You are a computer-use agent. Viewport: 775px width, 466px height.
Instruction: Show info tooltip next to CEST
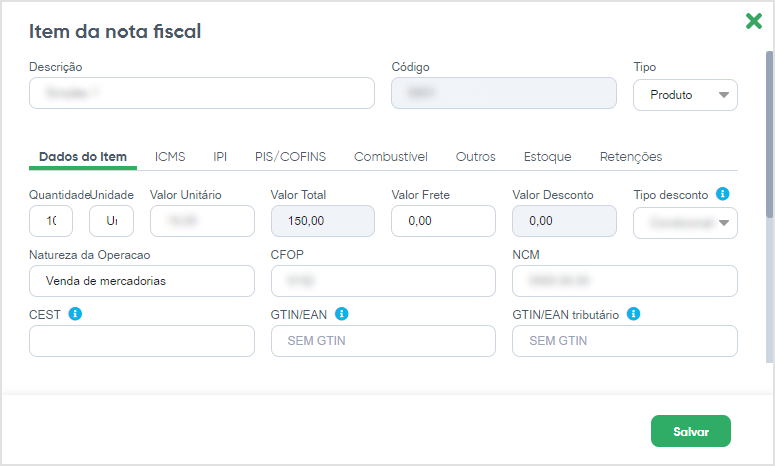pyautogui.click(x=75, y=314)
